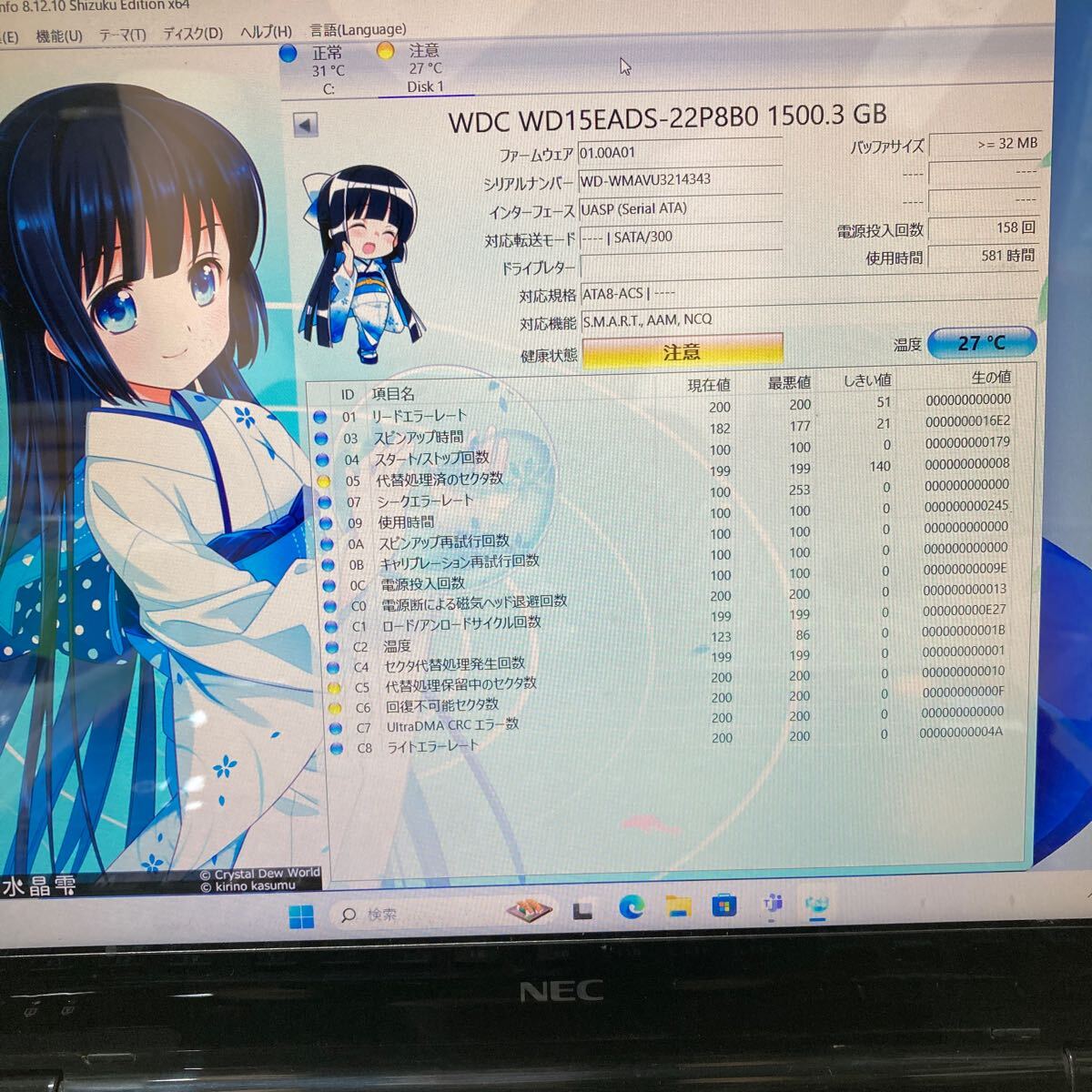Click the 現在値 column header
This screenshot has width=1092, height=1092.
(709, 385)
